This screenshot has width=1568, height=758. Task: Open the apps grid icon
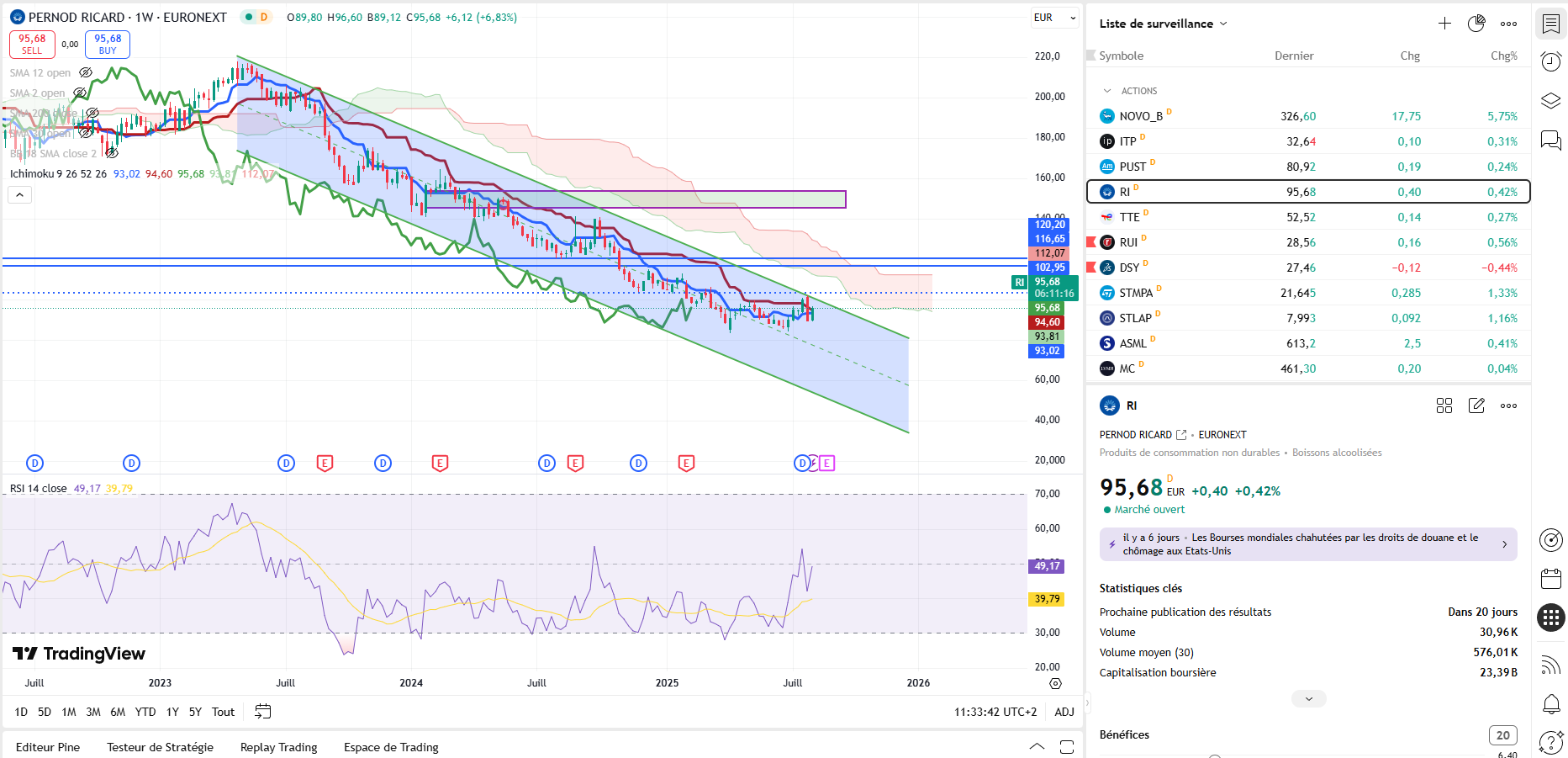coord(1550,618)
